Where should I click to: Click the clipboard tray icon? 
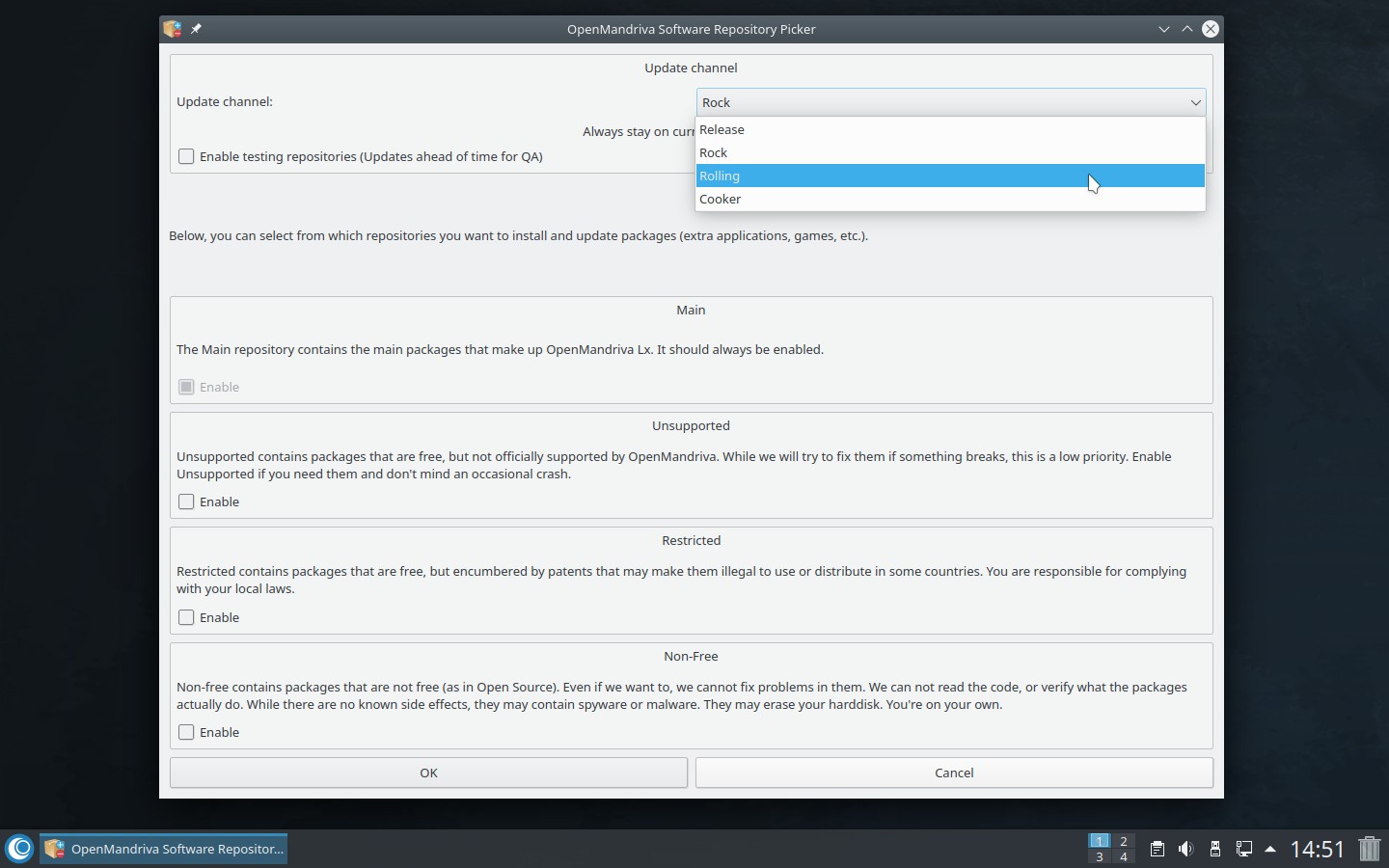click(1157, 849)
